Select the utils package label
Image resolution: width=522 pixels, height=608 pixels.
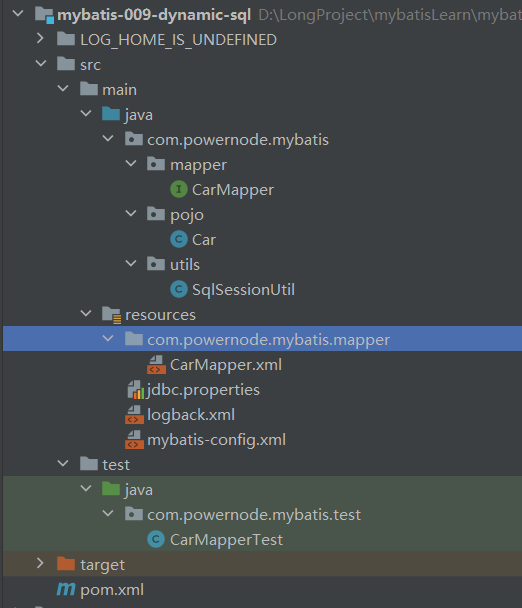(185, 264)
